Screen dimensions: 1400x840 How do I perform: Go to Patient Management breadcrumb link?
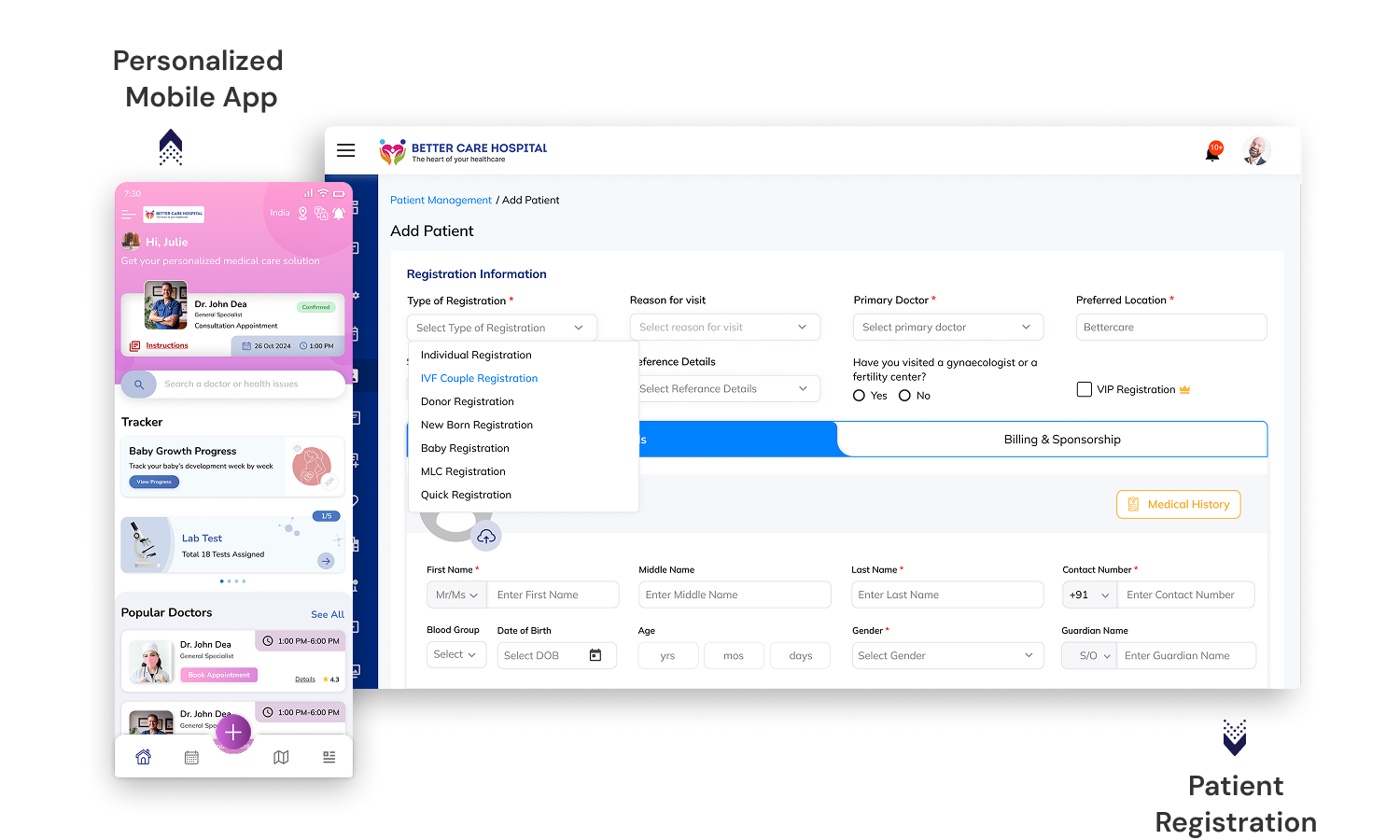coord(441,200)
